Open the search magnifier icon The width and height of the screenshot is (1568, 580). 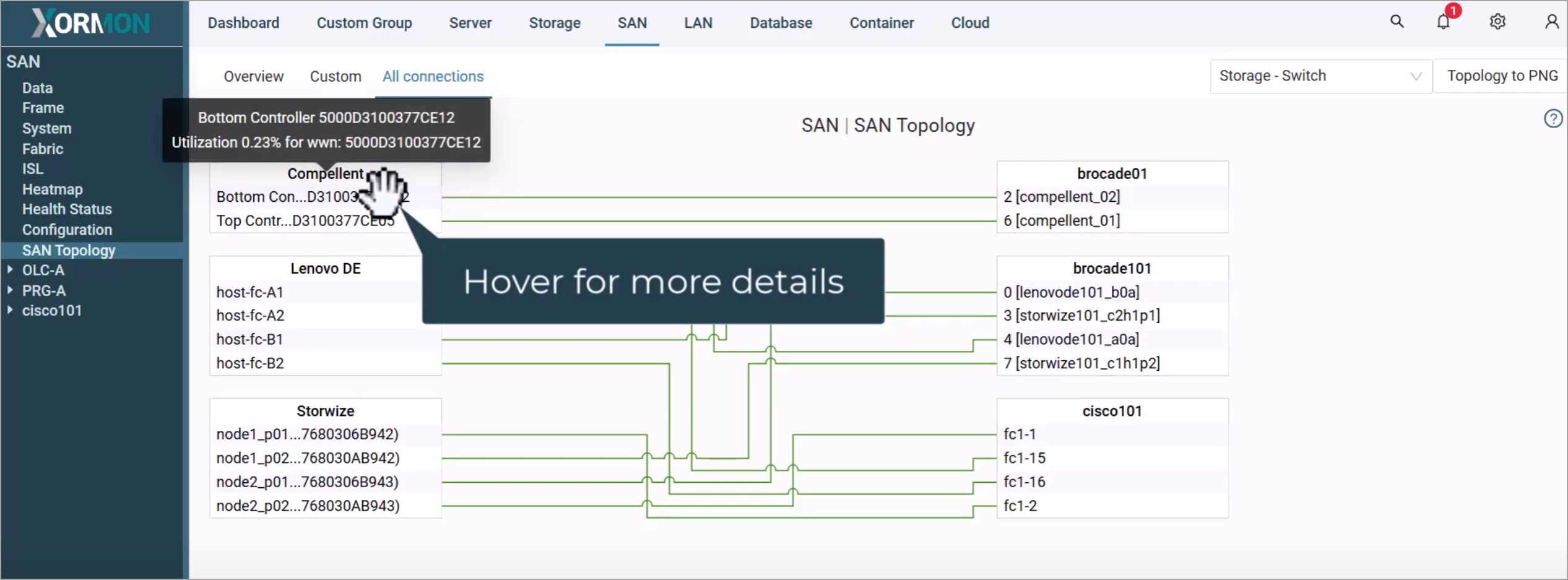pos(1397,22)
